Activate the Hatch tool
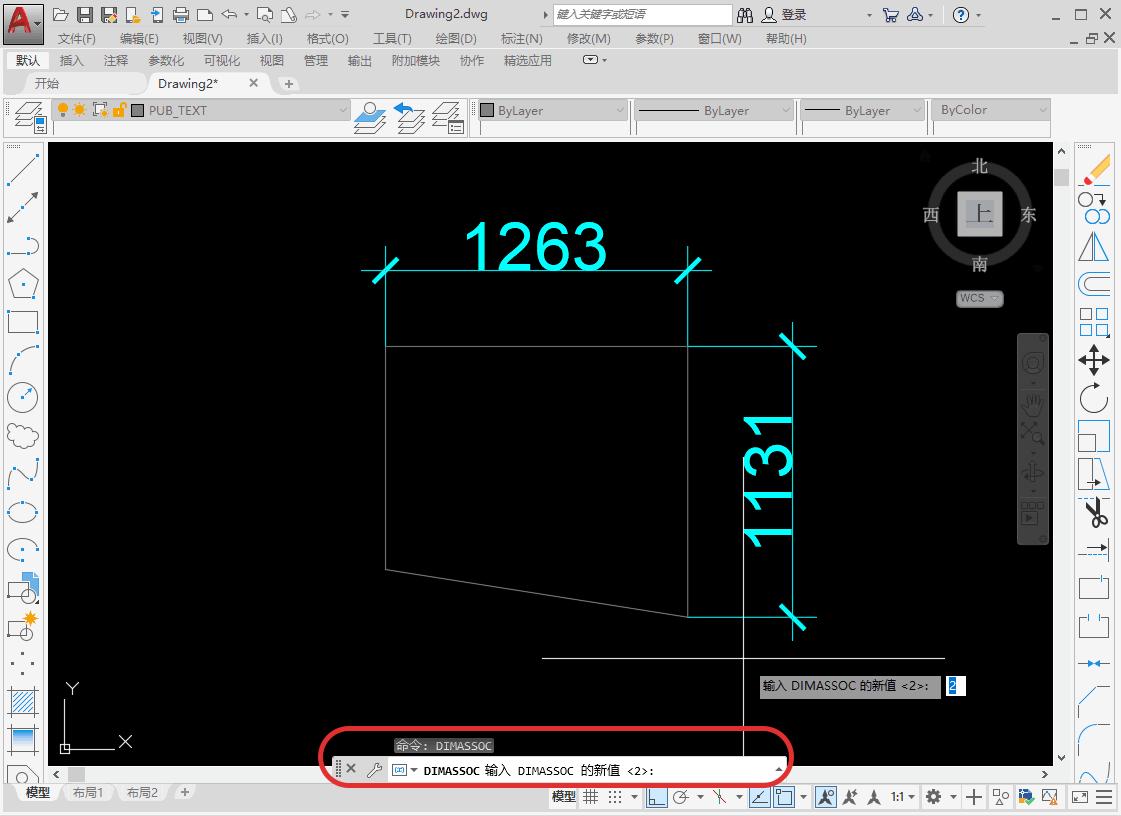The image size is (1121, 816). click(23, 702)
